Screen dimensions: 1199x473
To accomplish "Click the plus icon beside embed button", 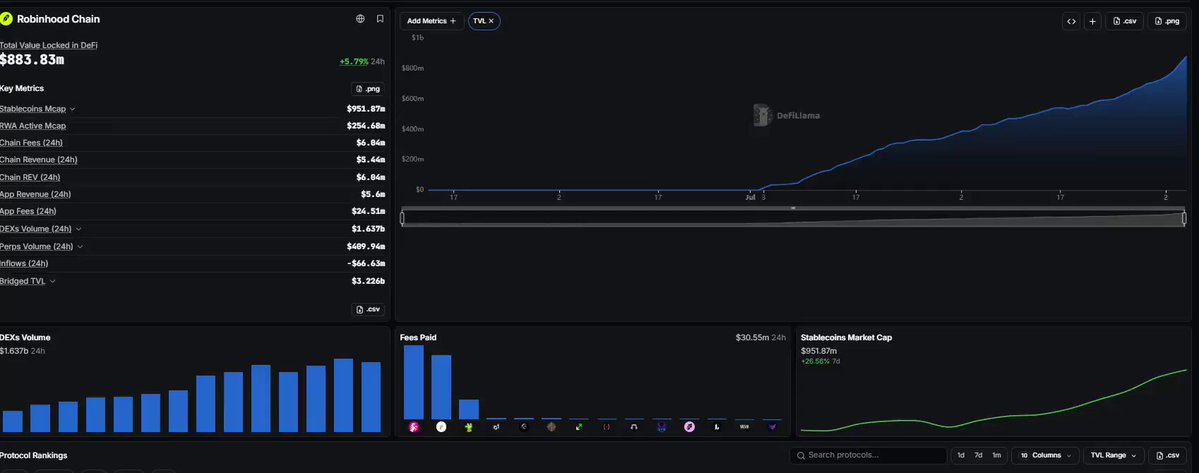I will tap(1093, 21).
